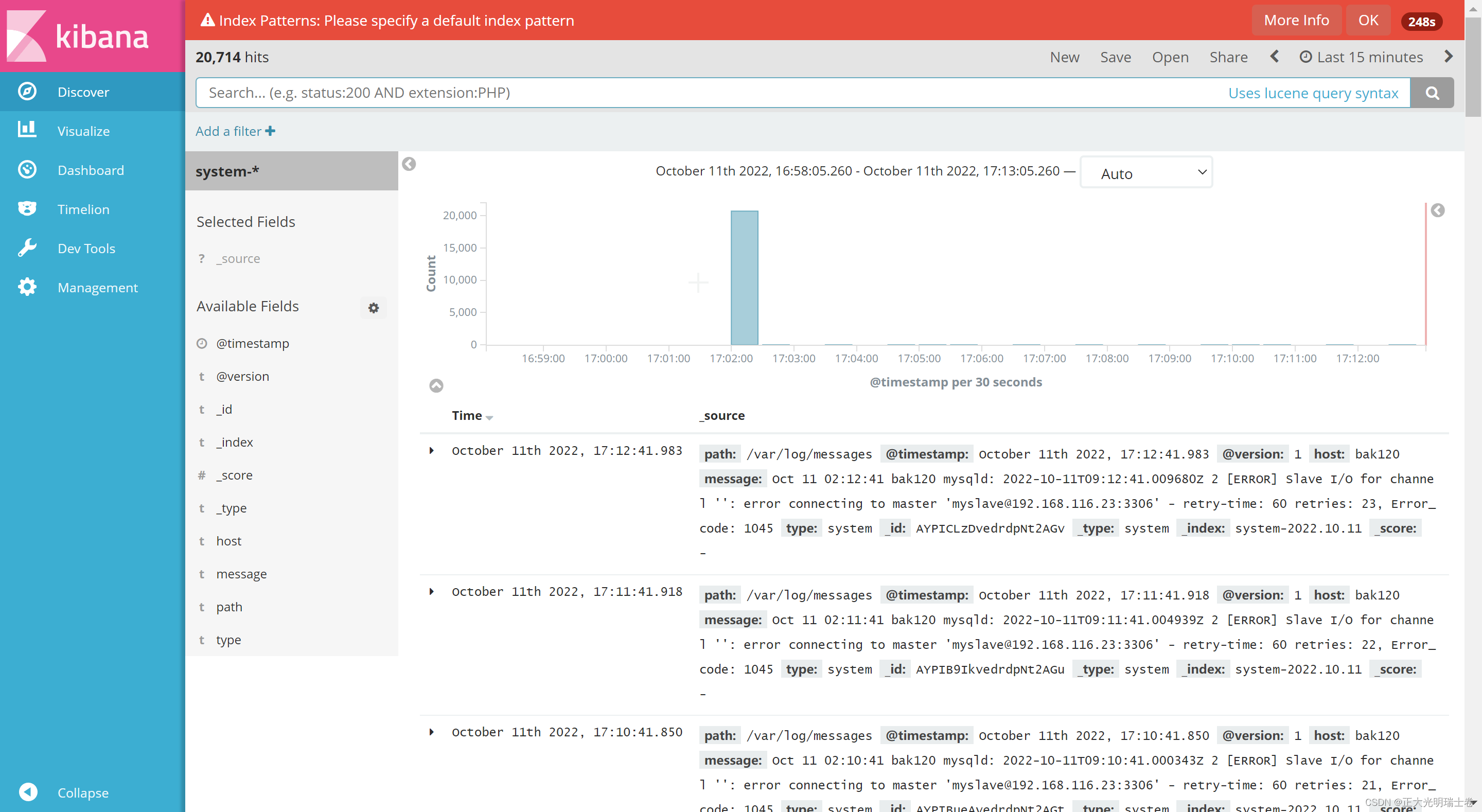Screen dimensions: 1482x812
Task: Run the search with the magnifier button
Action: coord(1432,92)
